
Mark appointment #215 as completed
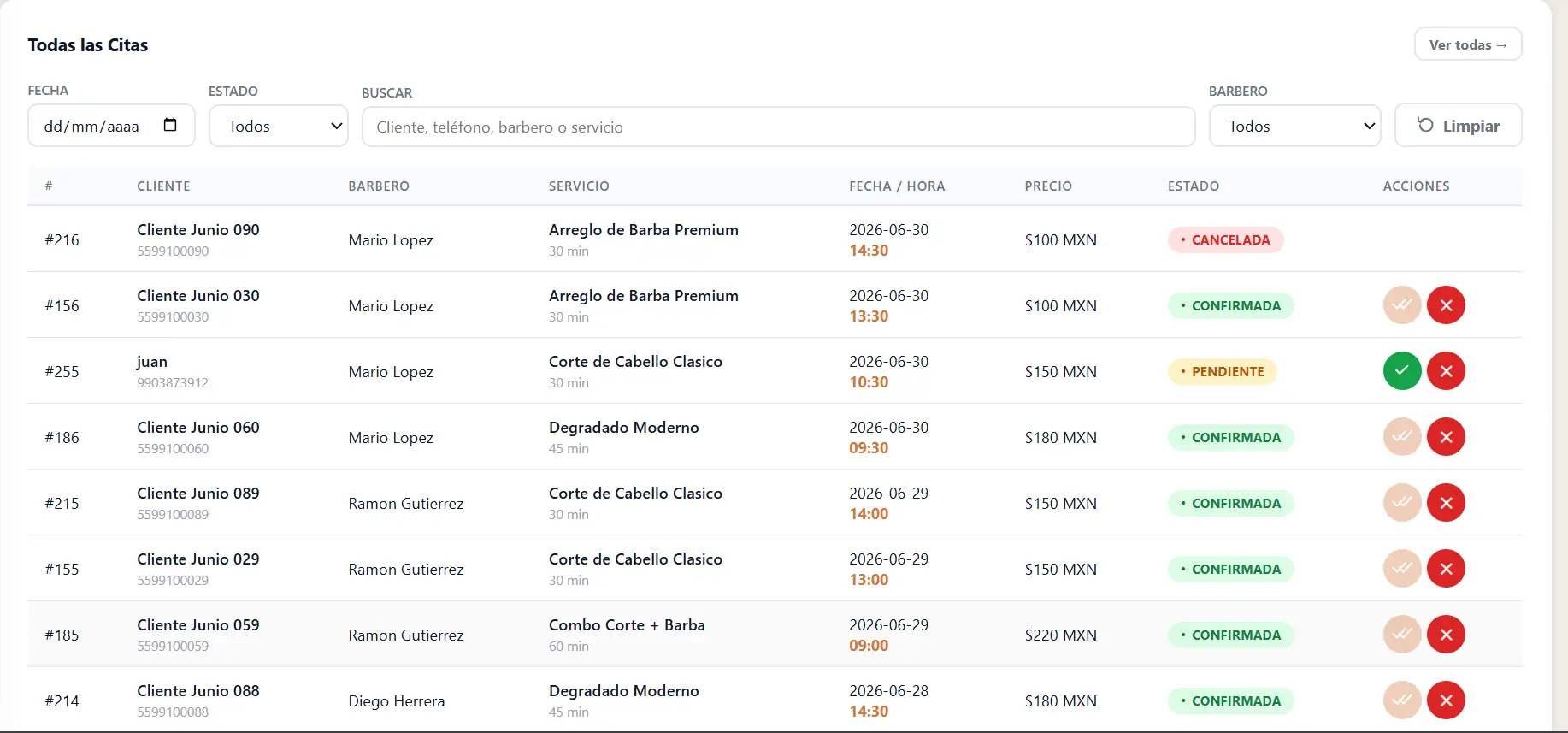(x=1402, y=503)
